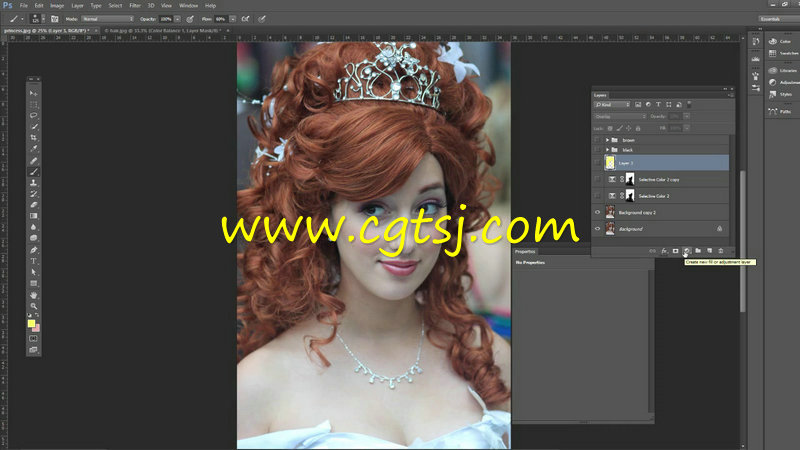Select the Blur tool
The height and width of the screenshot is (450, 800).
(x=33, y=227)
